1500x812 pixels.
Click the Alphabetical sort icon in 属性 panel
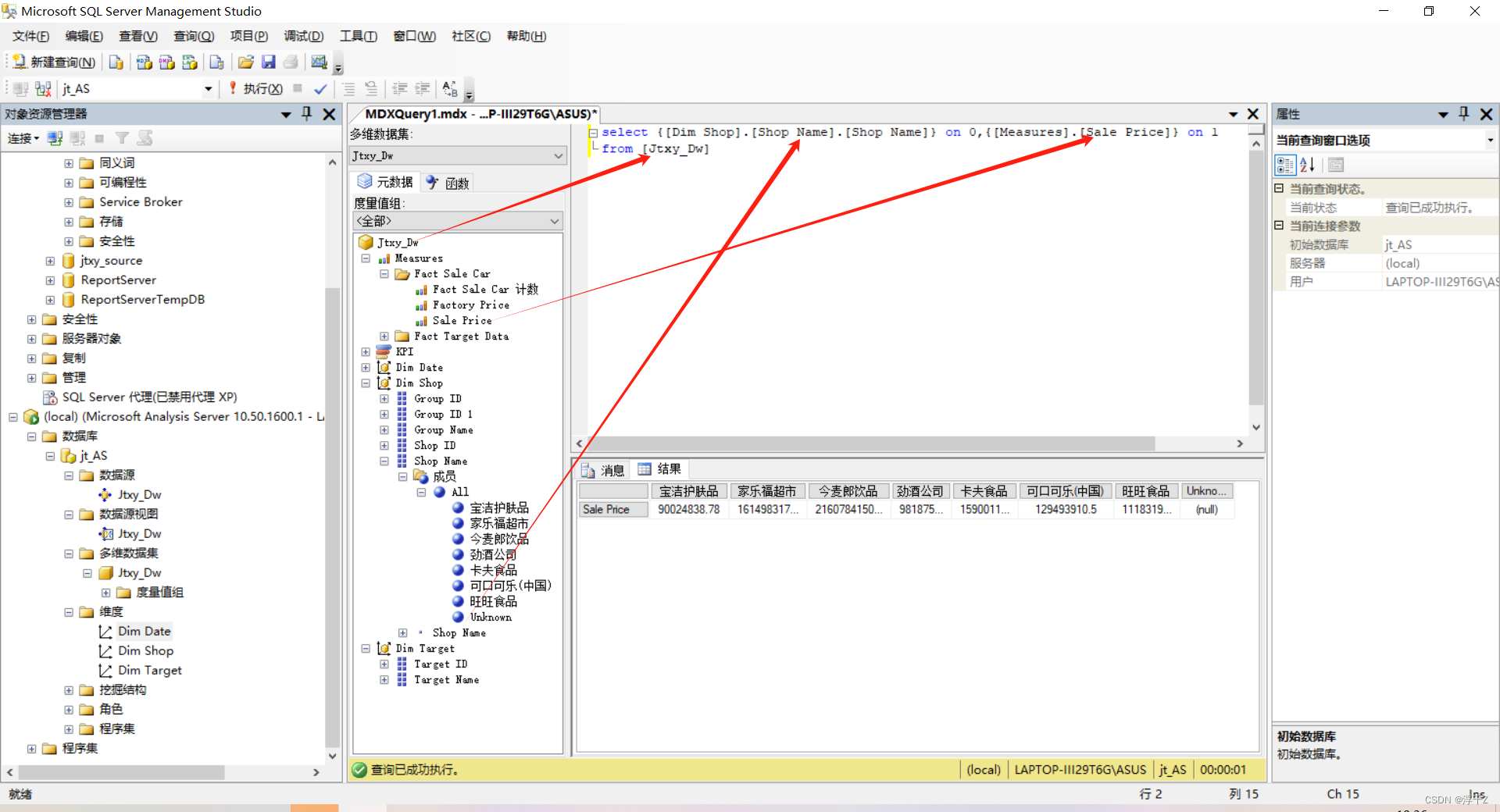1308,165
